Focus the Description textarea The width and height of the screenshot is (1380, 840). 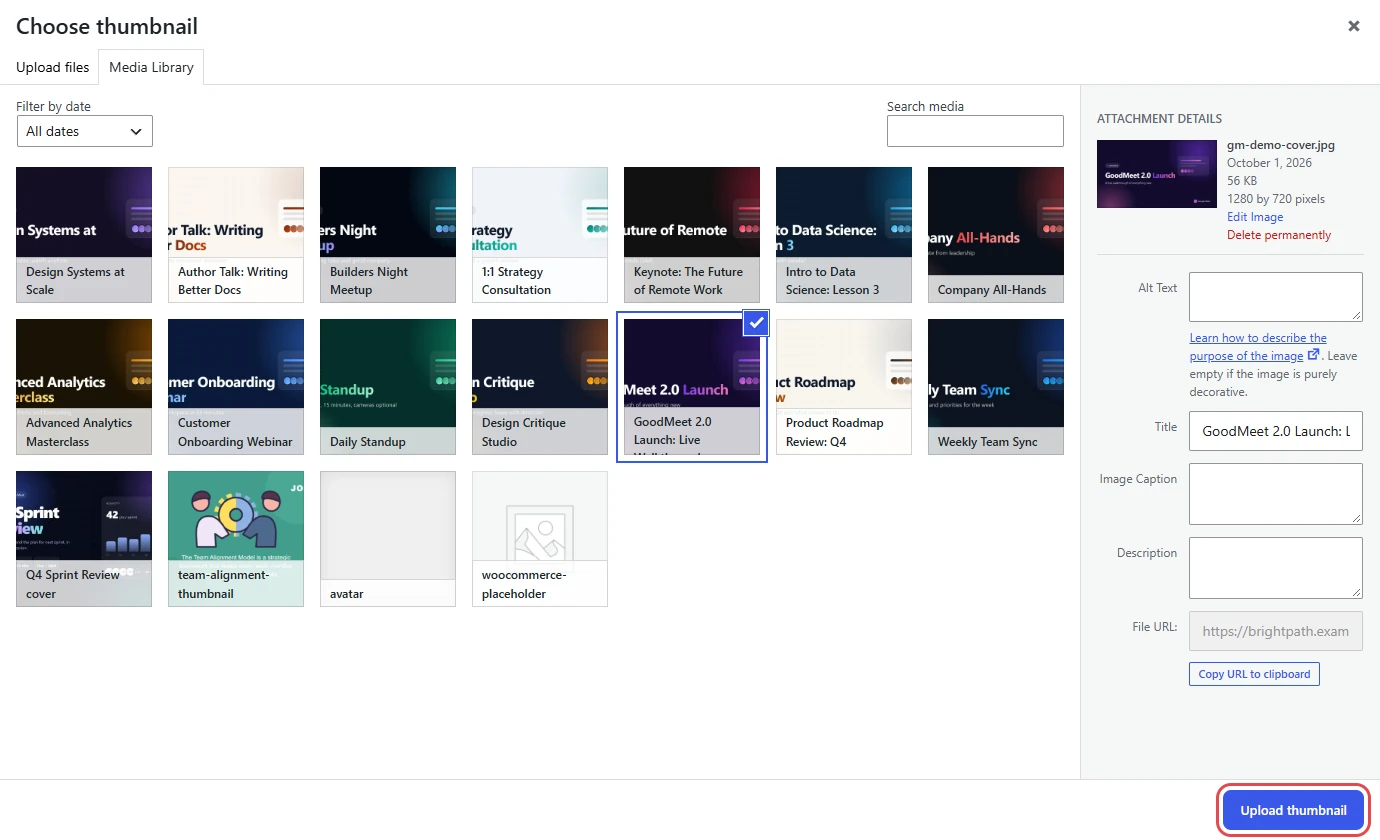pyautogui.click(x=1276, y=568)
